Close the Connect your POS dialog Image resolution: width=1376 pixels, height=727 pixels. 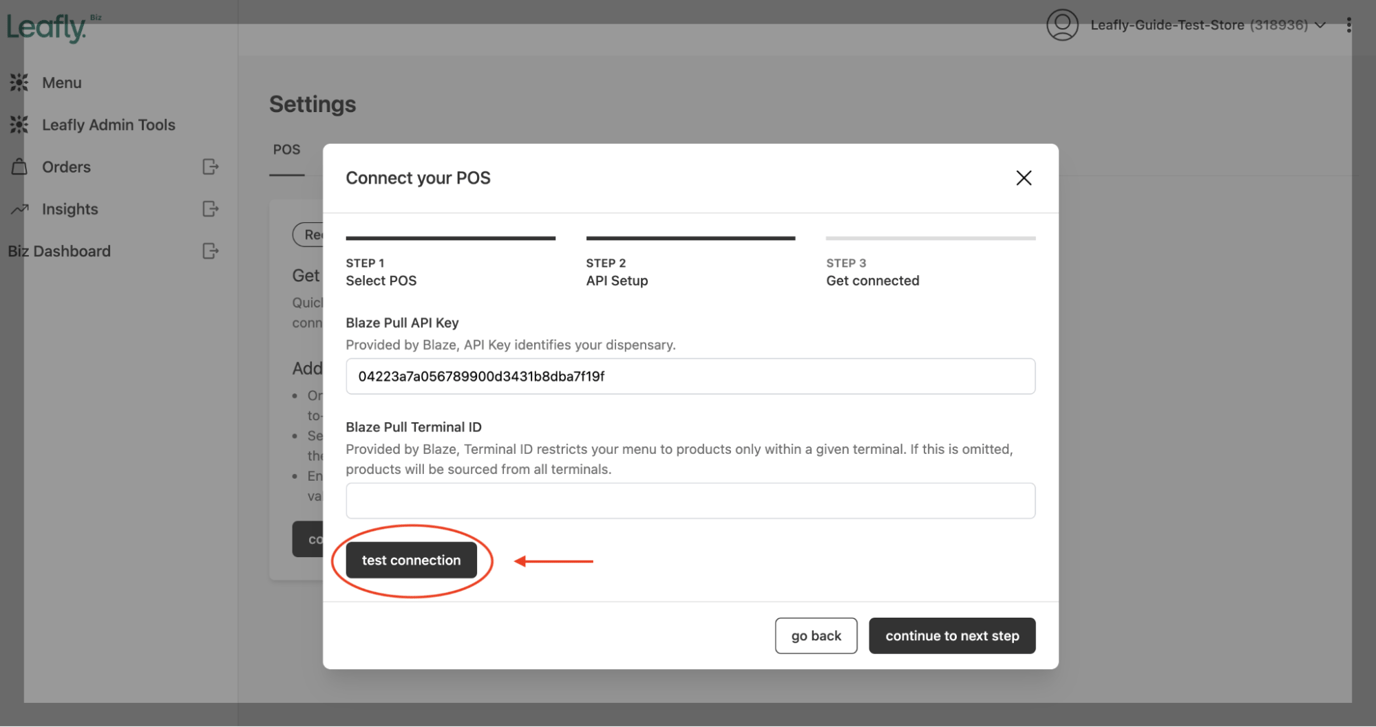[1023, 178]
